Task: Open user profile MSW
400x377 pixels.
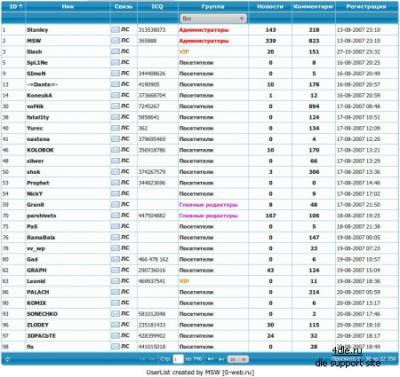Action: point(34,41)
